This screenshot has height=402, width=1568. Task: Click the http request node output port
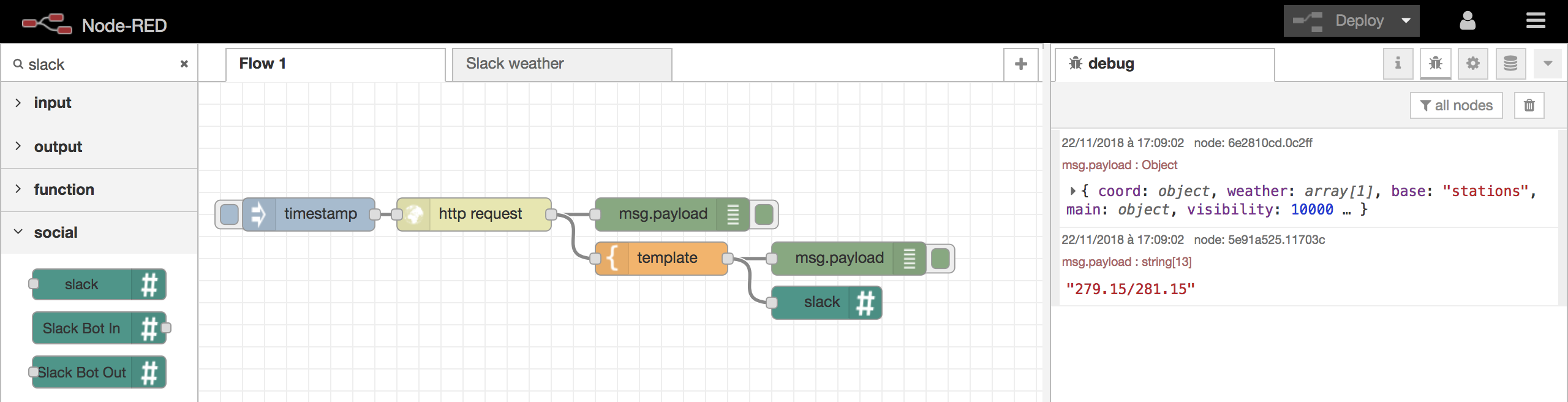pyautogui.click(x=551, y=214)
